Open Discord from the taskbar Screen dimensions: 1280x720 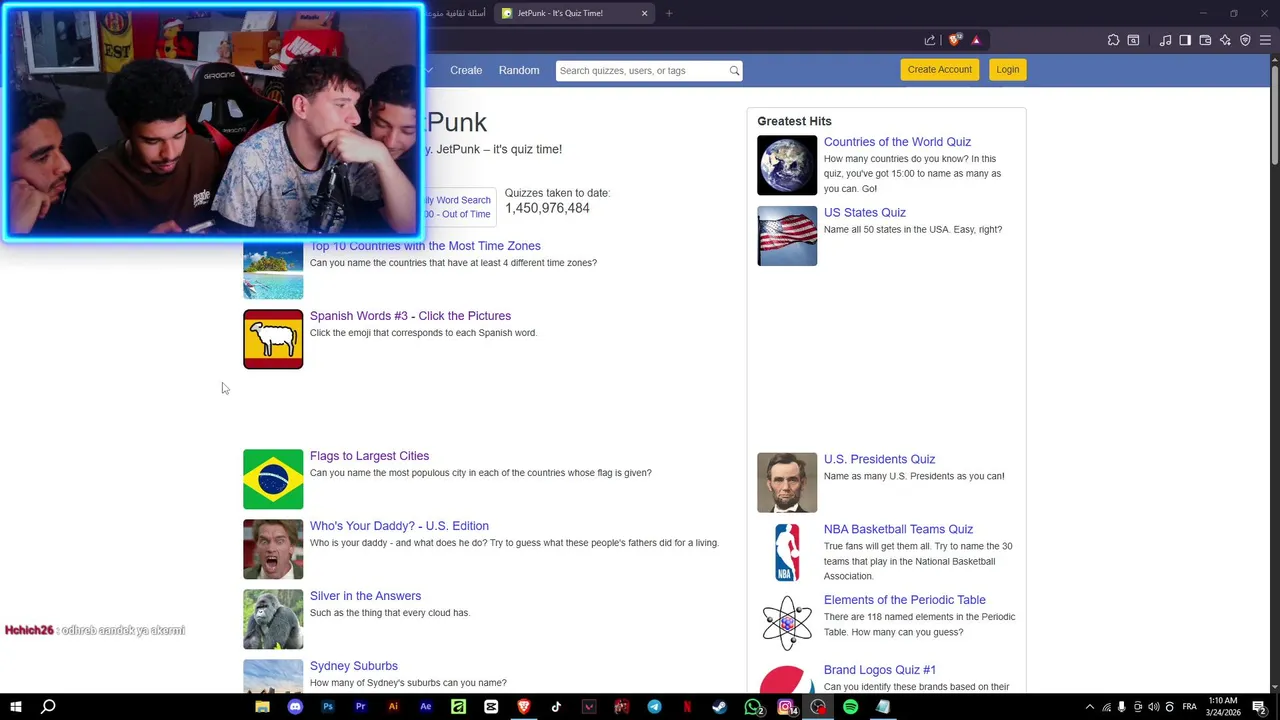tap(295, 707)
